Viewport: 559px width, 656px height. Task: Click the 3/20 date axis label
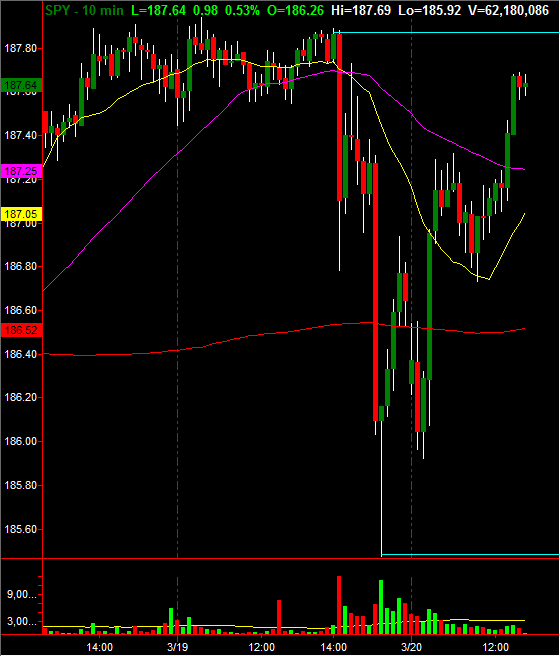tap(411, 647)
